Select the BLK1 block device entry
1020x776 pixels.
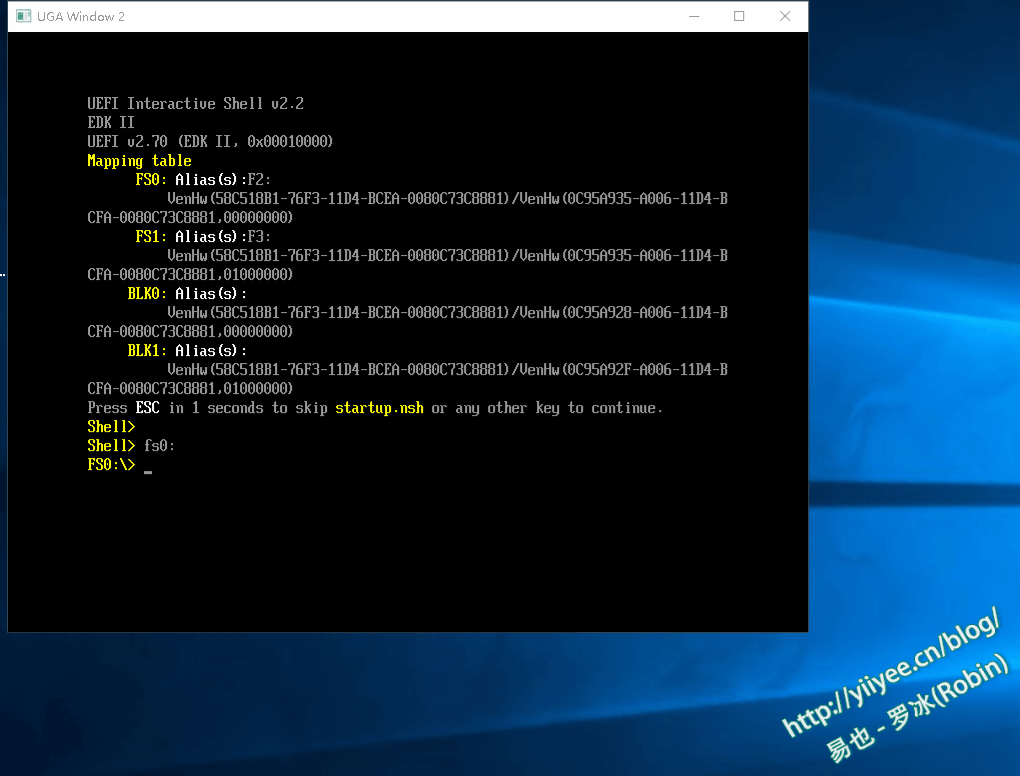143,350
